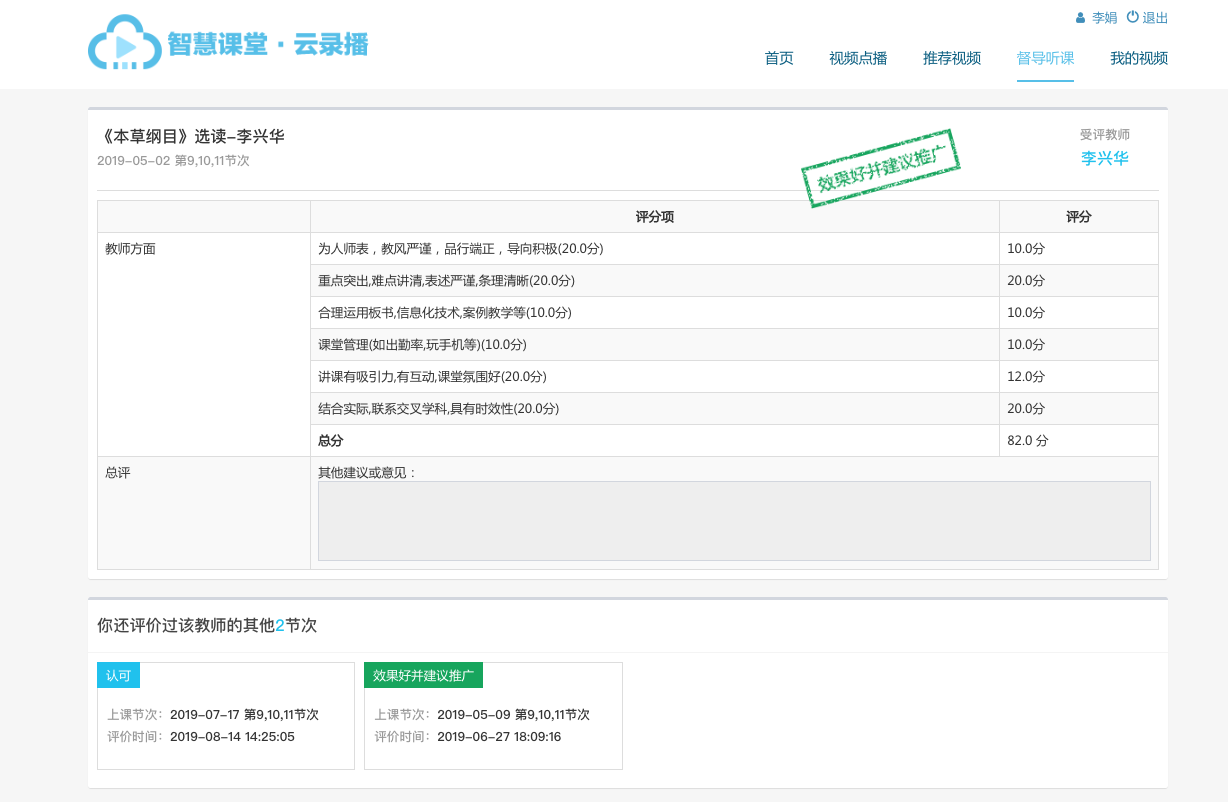1228x802 pixels.
Task: Go to the 视频点播 tab
Action: coord(858,58)
